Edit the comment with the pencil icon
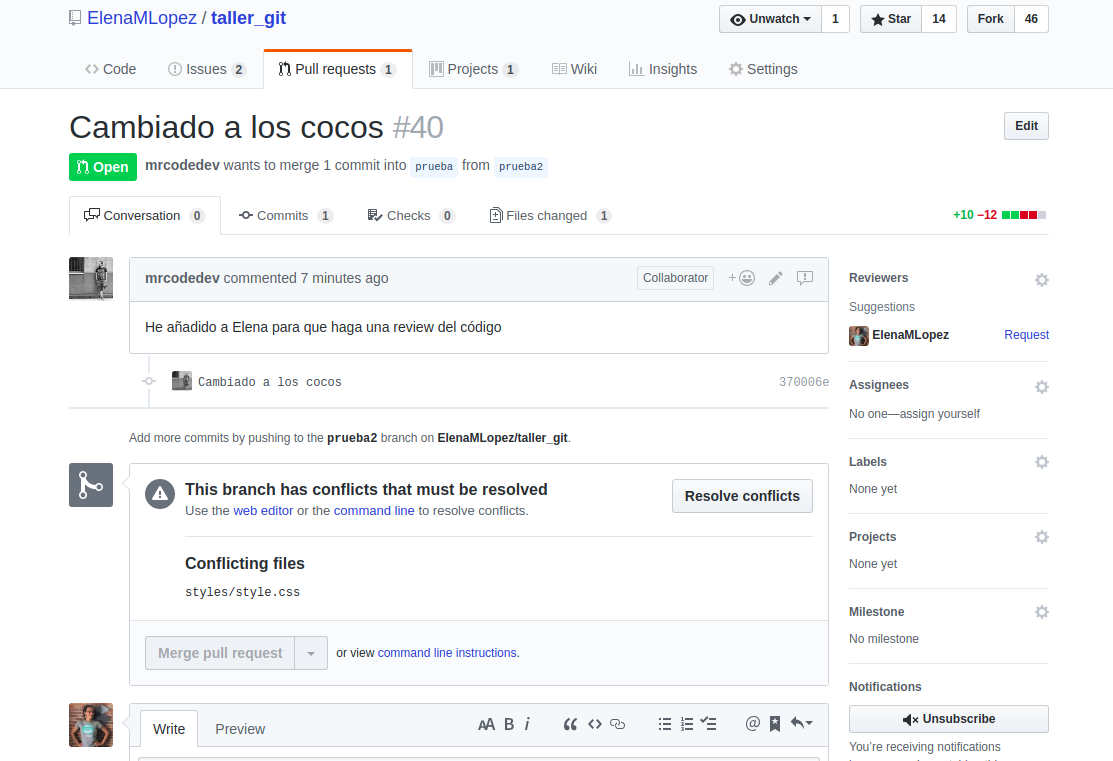1113x761 pixels. point(776,278)
